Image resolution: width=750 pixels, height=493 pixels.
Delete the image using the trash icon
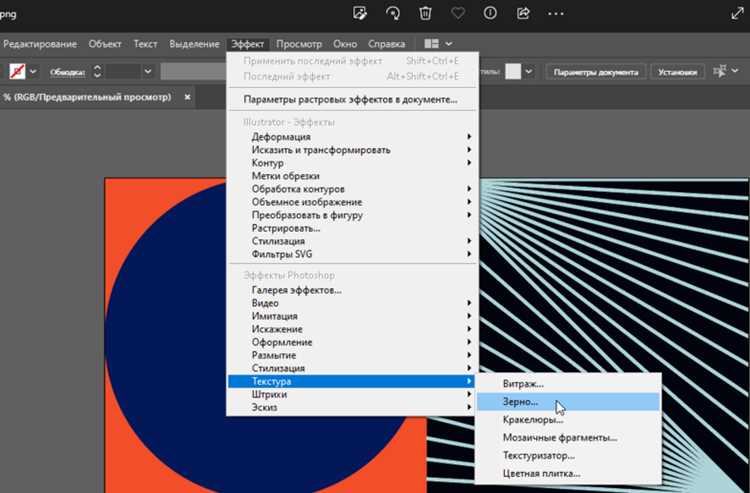click(x=425, y=13)
